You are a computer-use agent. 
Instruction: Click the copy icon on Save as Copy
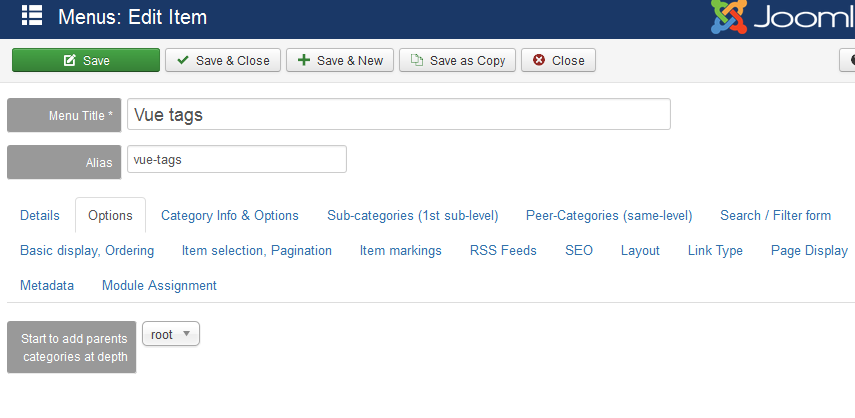417,60
